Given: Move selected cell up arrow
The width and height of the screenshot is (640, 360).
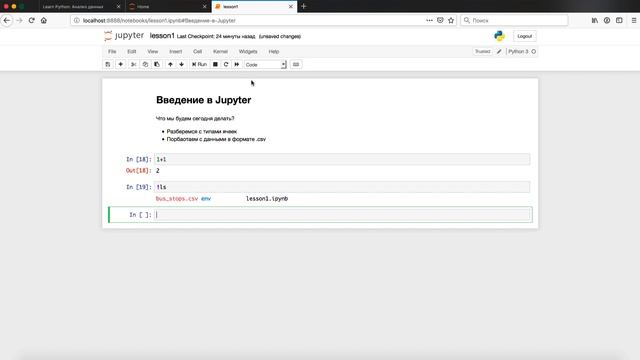Looking at the screenshot, I should pyautogui.click(x=170, y=64).
